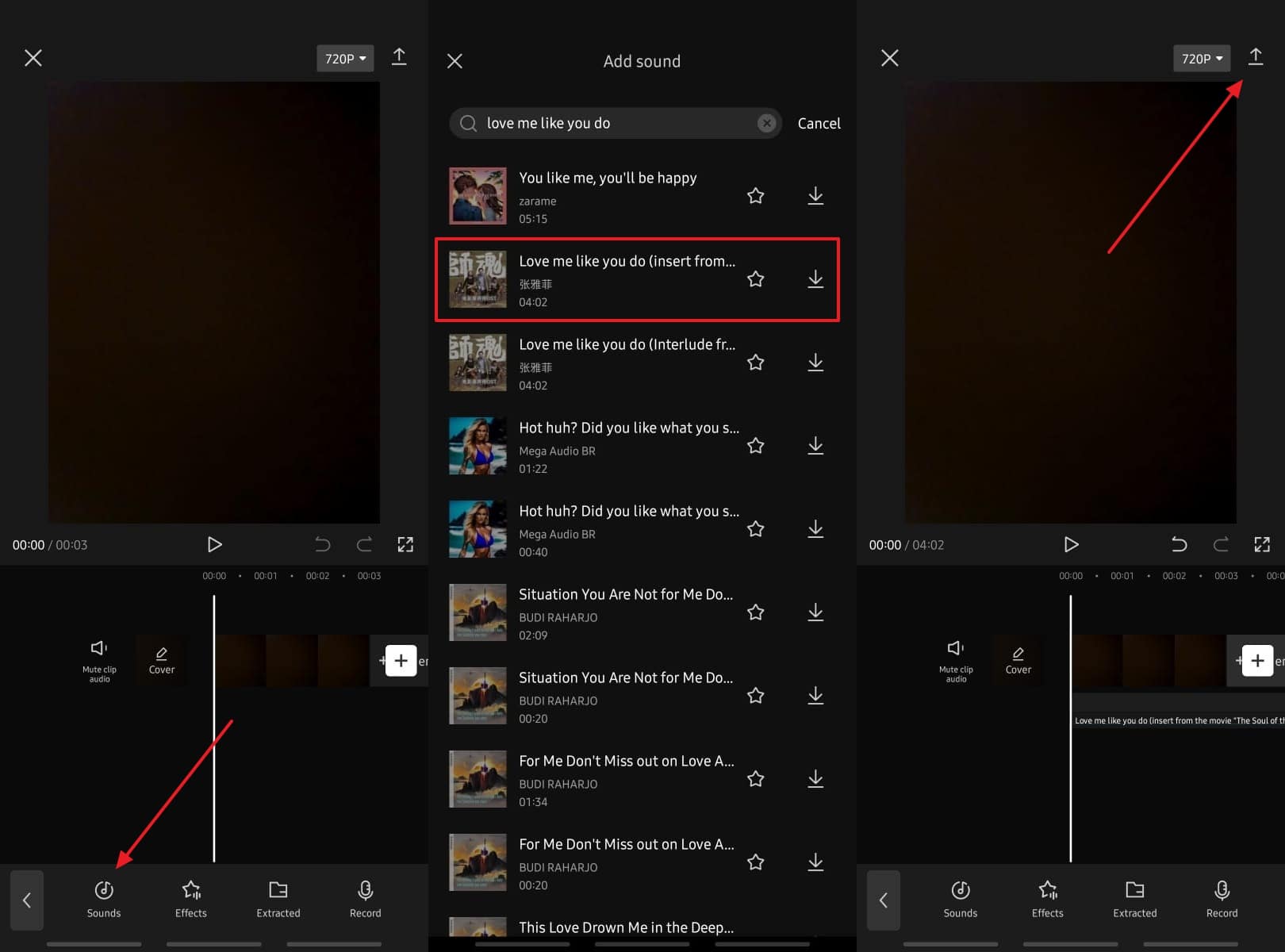Open the resolution selector in the right panel
The image size is (1285, 952).
tap(1201, 58)
